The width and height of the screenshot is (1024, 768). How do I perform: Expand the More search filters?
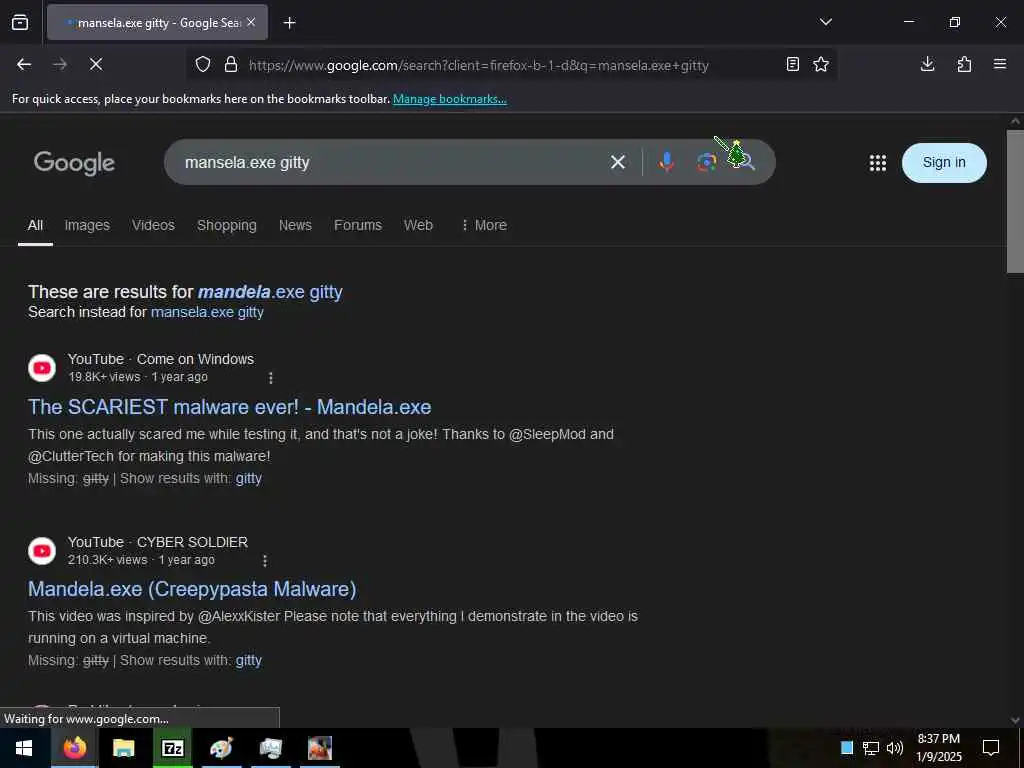484,225
